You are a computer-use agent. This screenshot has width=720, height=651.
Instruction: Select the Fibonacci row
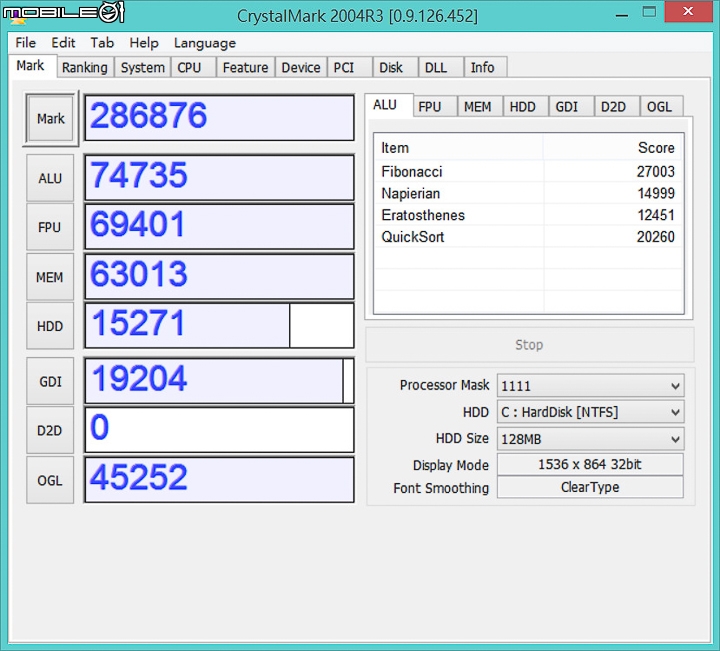pyautogui.click(x=528, y=172)
